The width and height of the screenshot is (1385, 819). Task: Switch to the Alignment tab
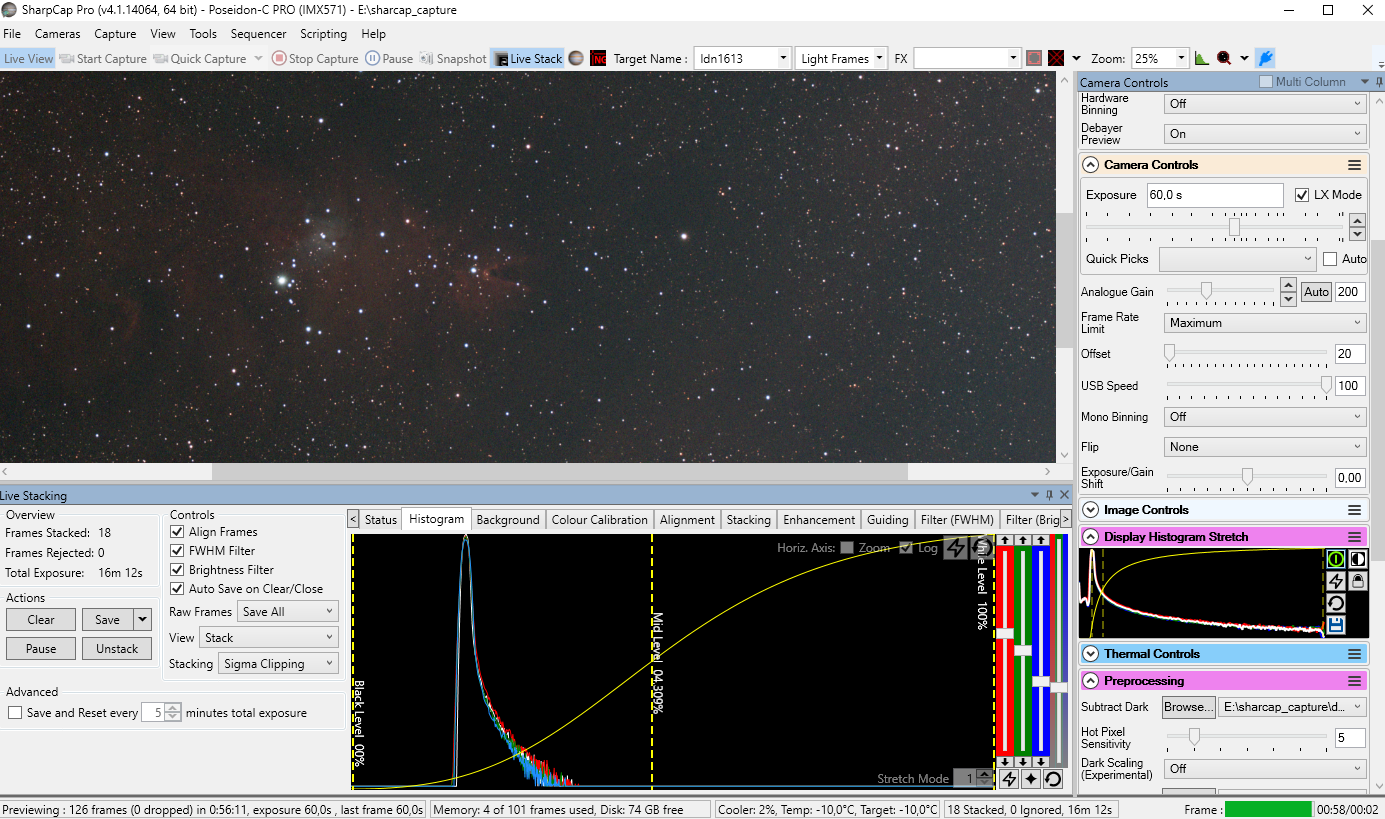tap(687, 520)
